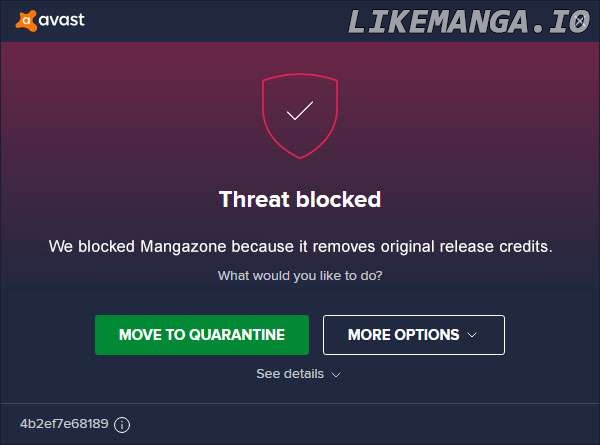Click the empty maroon area left of the shield
Image resolution: width=600 pixels, height=445 pixels.
pyautogui.click(x=120, y=120)
